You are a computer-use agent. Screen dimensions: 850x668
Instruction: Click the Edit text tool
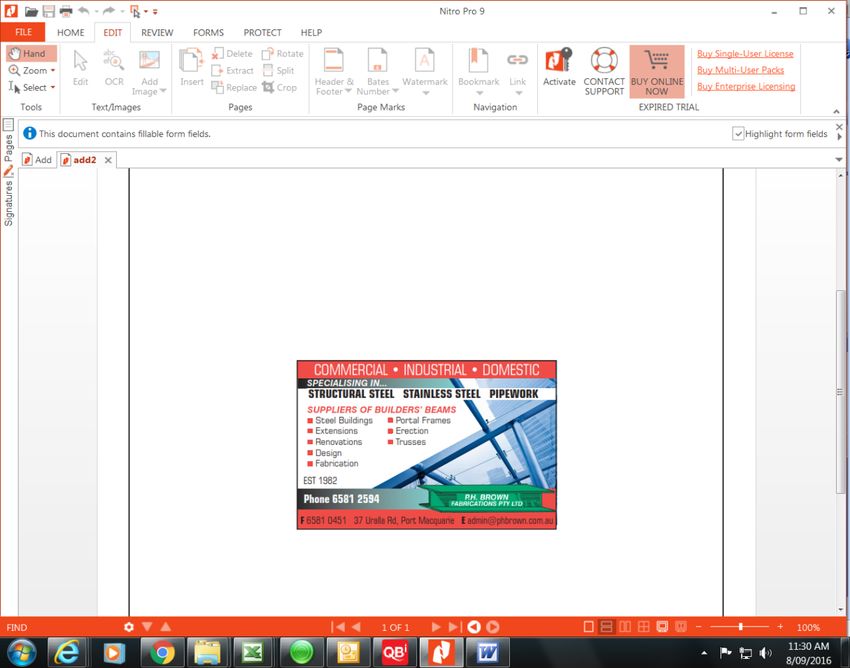(80, 68)
